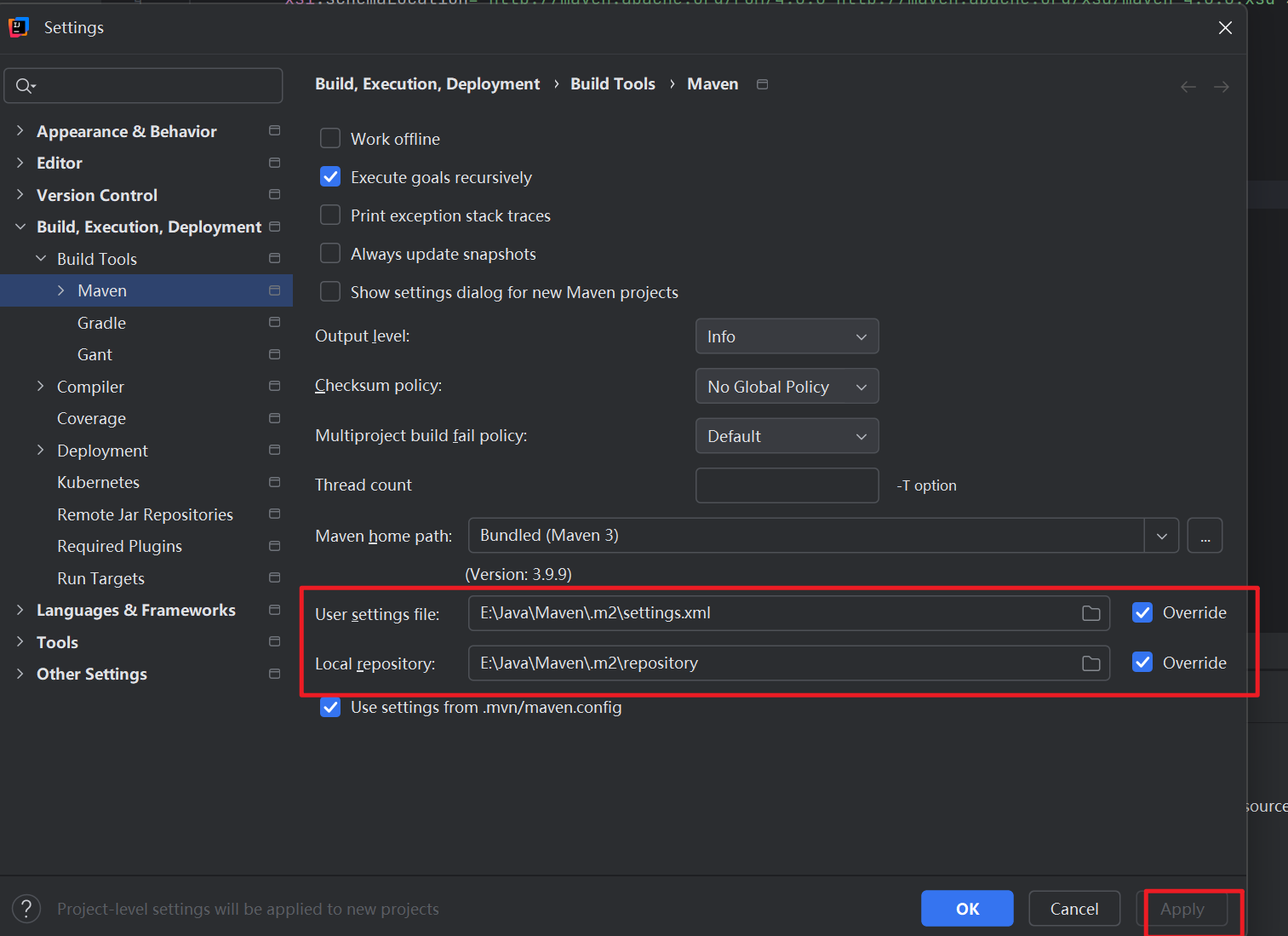Viewport: 1288px width, 936px height.
Task: Click the settings search input field
Action: (143, 86)
